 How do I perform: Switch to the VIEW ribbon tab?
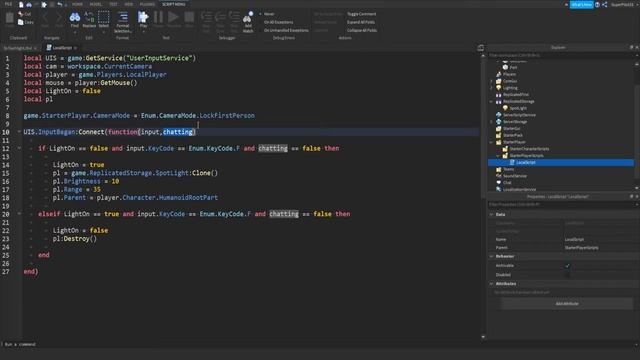point(129,4)
